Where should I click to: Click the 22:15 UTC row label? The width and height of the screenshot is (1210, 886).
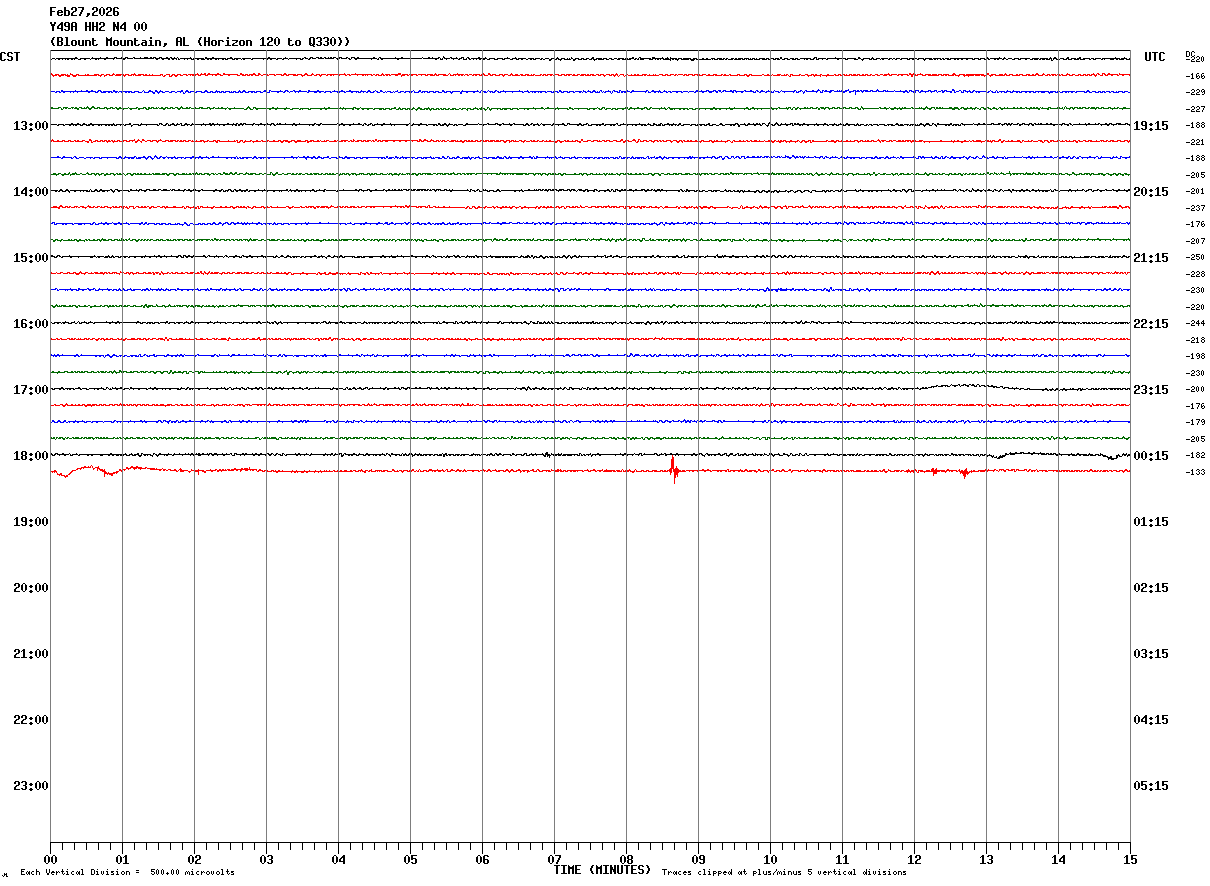click(x=1151, y=323)
